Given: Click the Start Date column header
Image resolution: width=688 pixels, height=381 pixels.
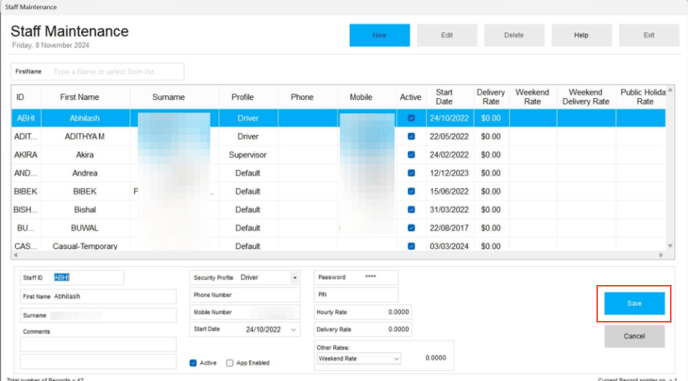Looking at the screenshot, I should tap(444, 97).
